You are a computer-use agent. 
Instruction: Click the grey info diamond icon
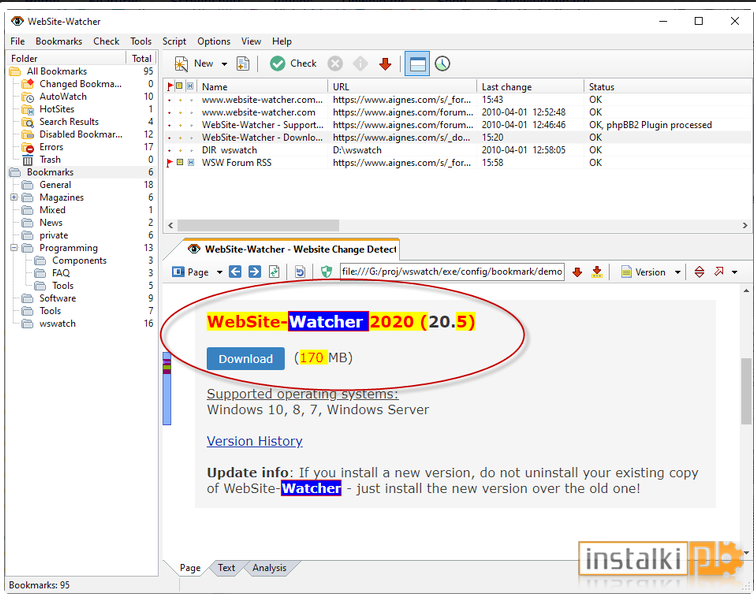point(360,64)
